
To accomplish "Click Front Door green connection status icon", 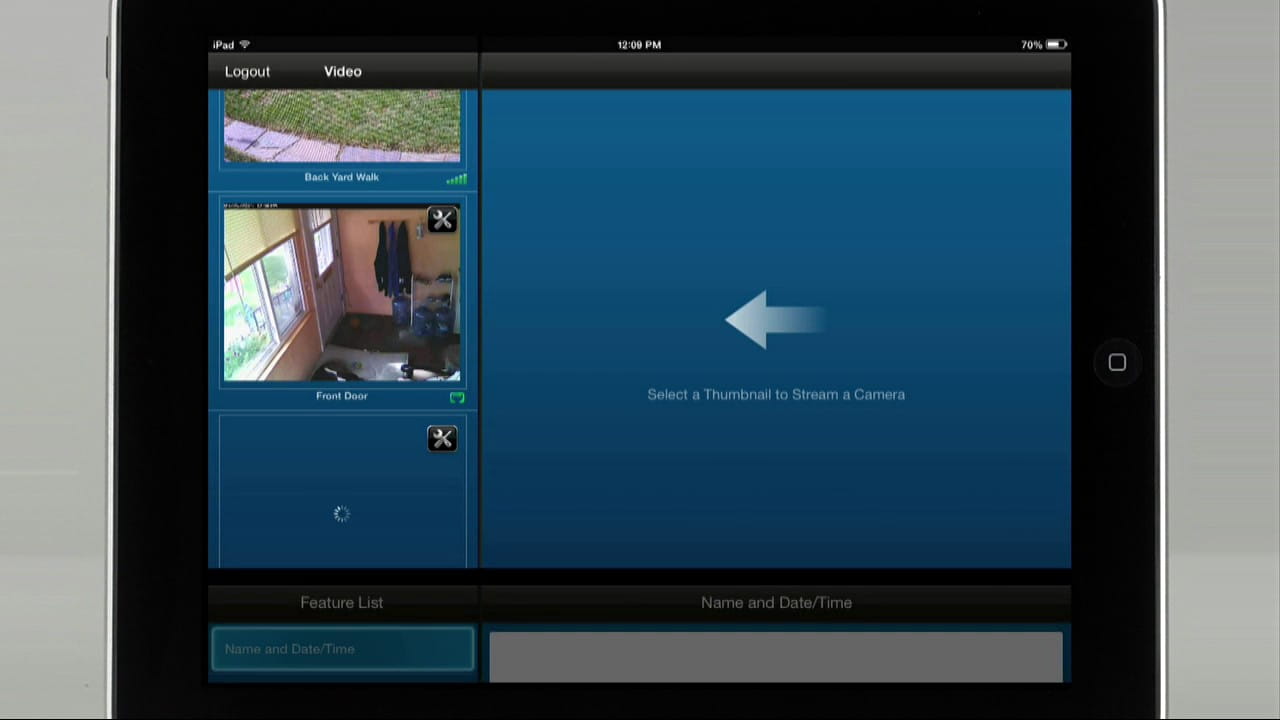I will (457, 397).
